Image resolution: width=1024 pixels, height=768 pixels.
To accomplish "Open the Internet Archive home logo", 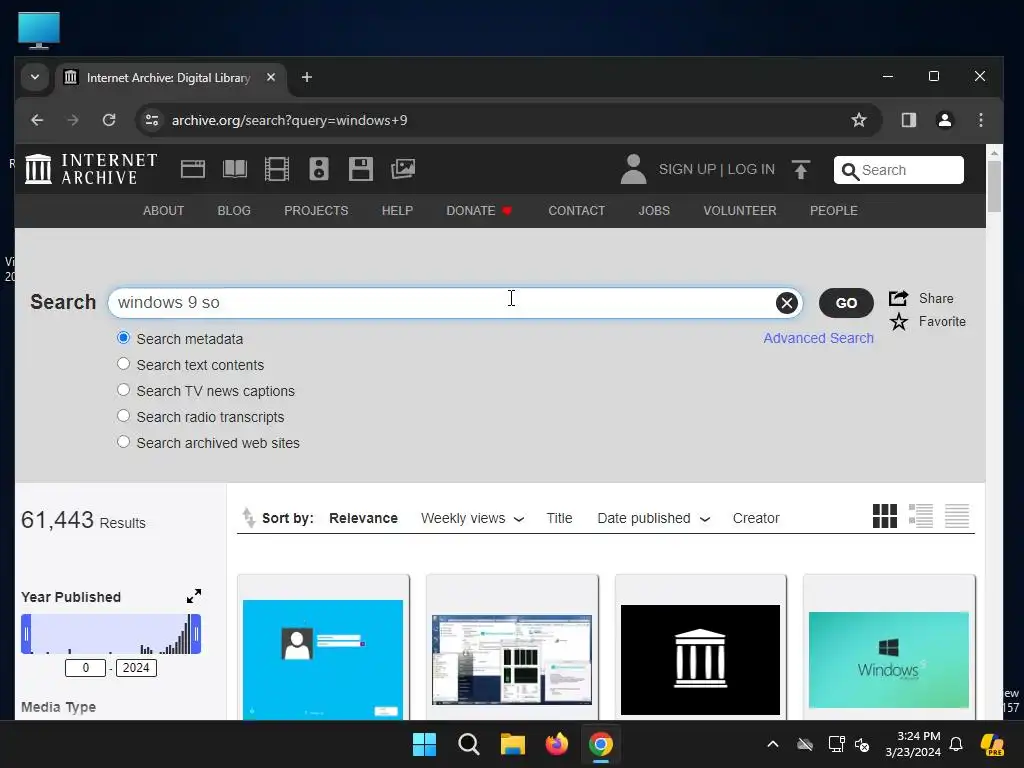I will pos(91,169).
